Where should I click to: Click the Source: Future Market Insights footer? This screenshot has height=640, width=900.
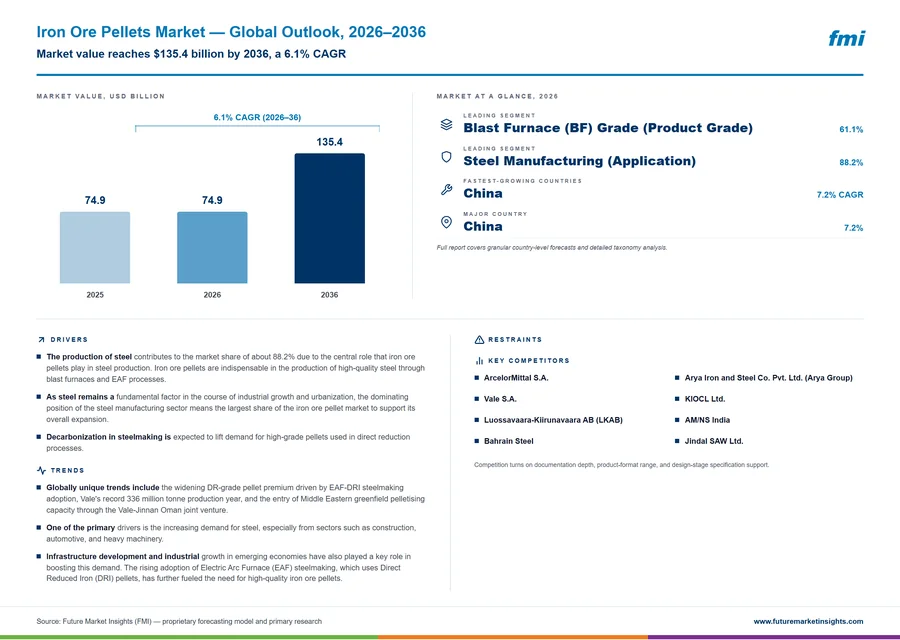pos(179,622)
